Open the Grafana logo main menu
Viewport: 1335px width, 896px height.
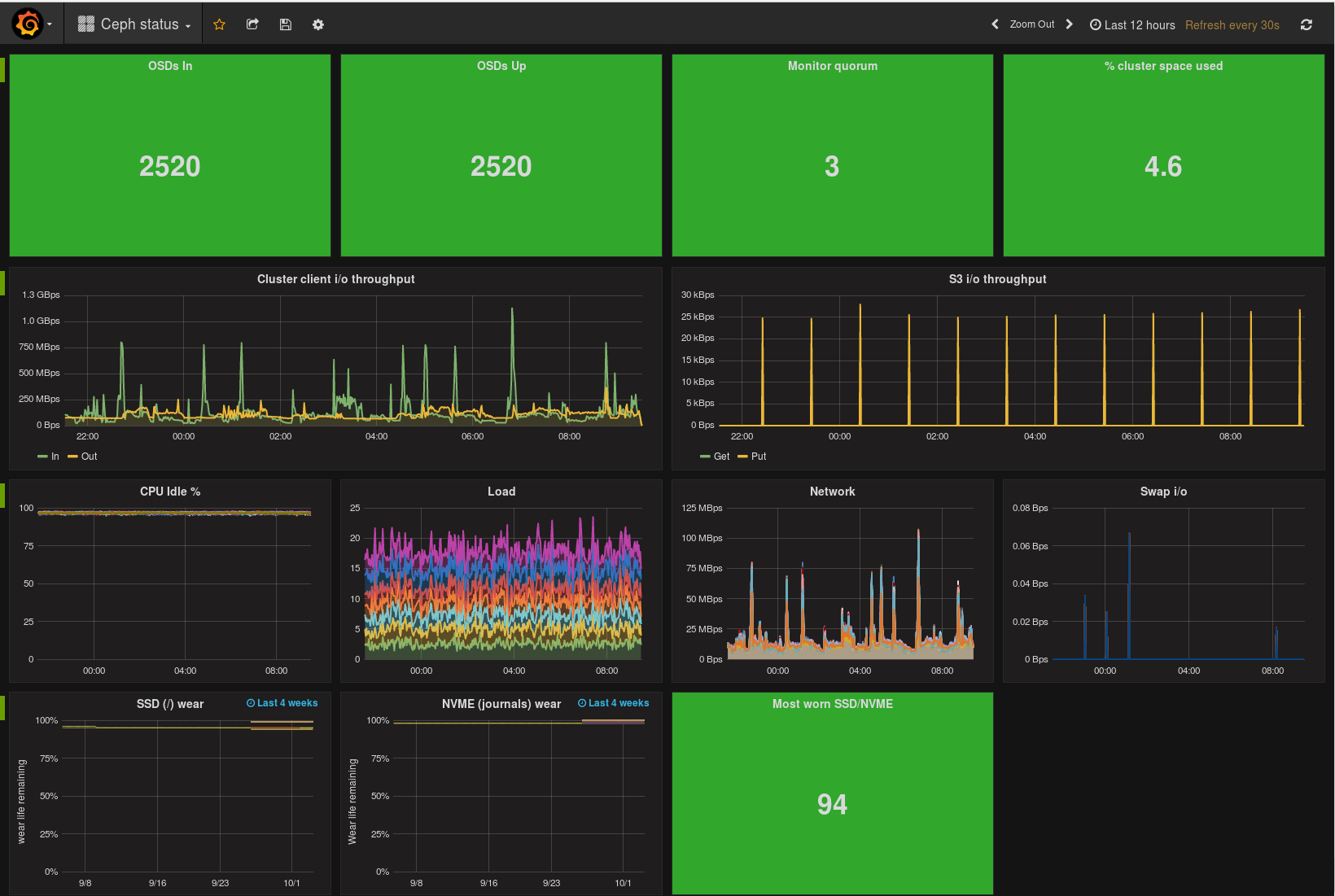(x=28, y=24)
